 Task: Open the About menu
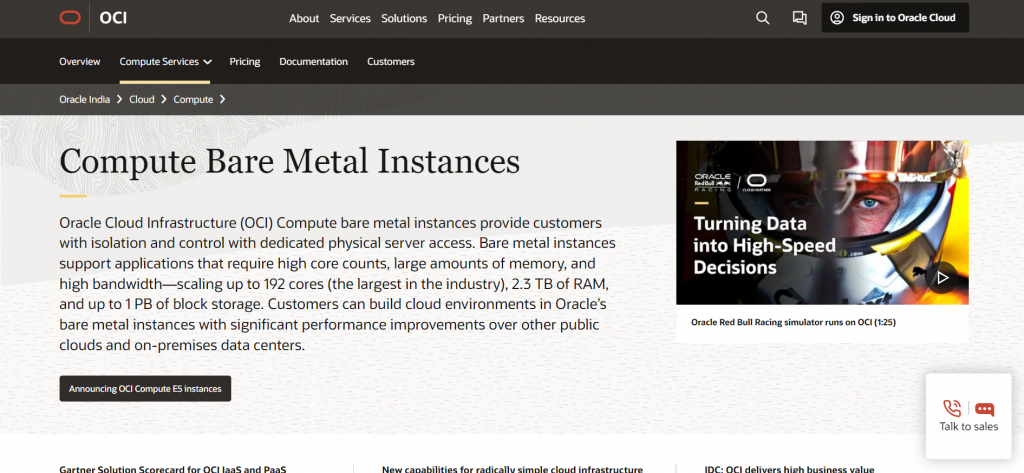tap(304, 18)
